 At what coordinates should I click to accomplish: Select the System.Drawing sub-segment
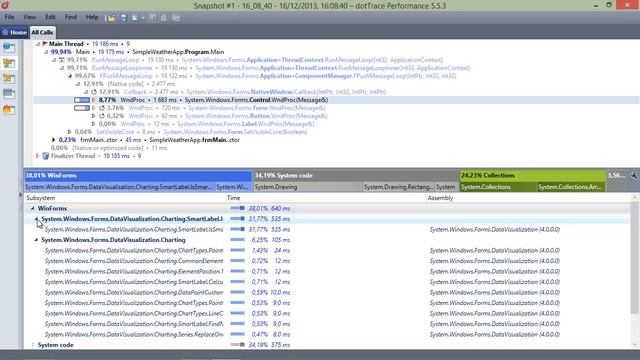coord(308,187)
